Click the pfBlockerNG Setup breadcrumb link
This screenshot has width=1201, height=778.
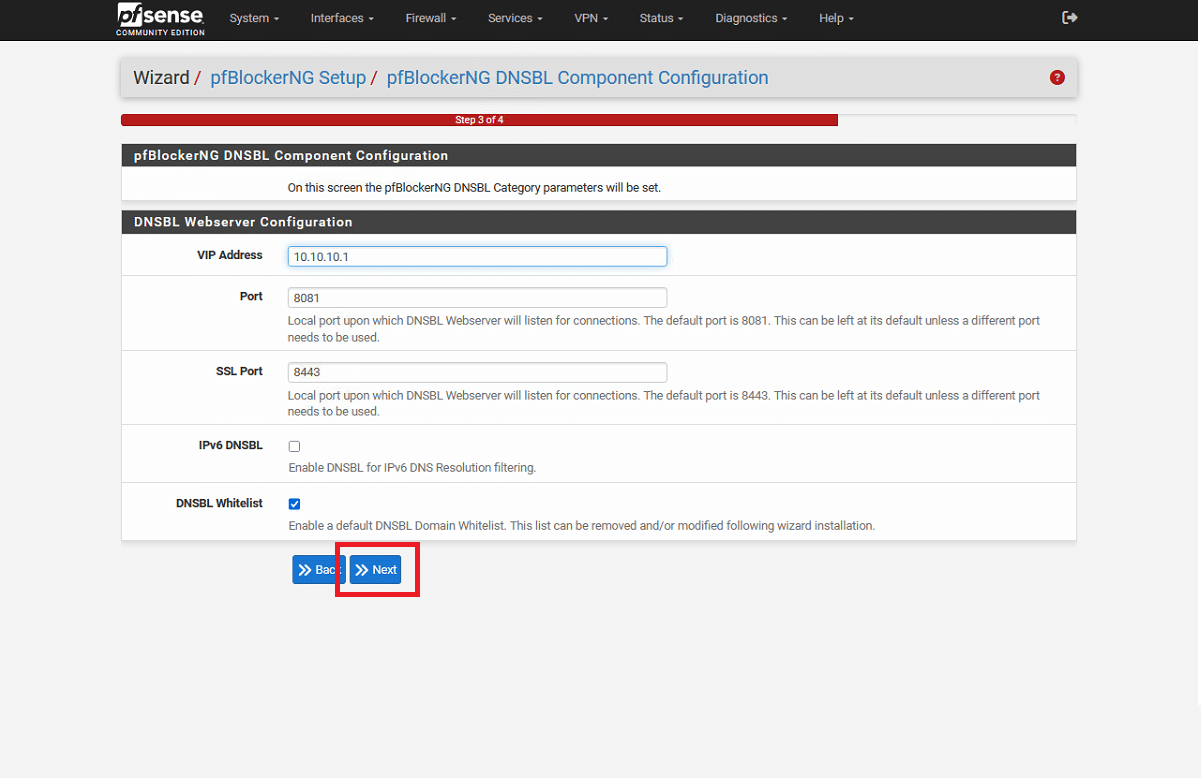coord(288,78)
